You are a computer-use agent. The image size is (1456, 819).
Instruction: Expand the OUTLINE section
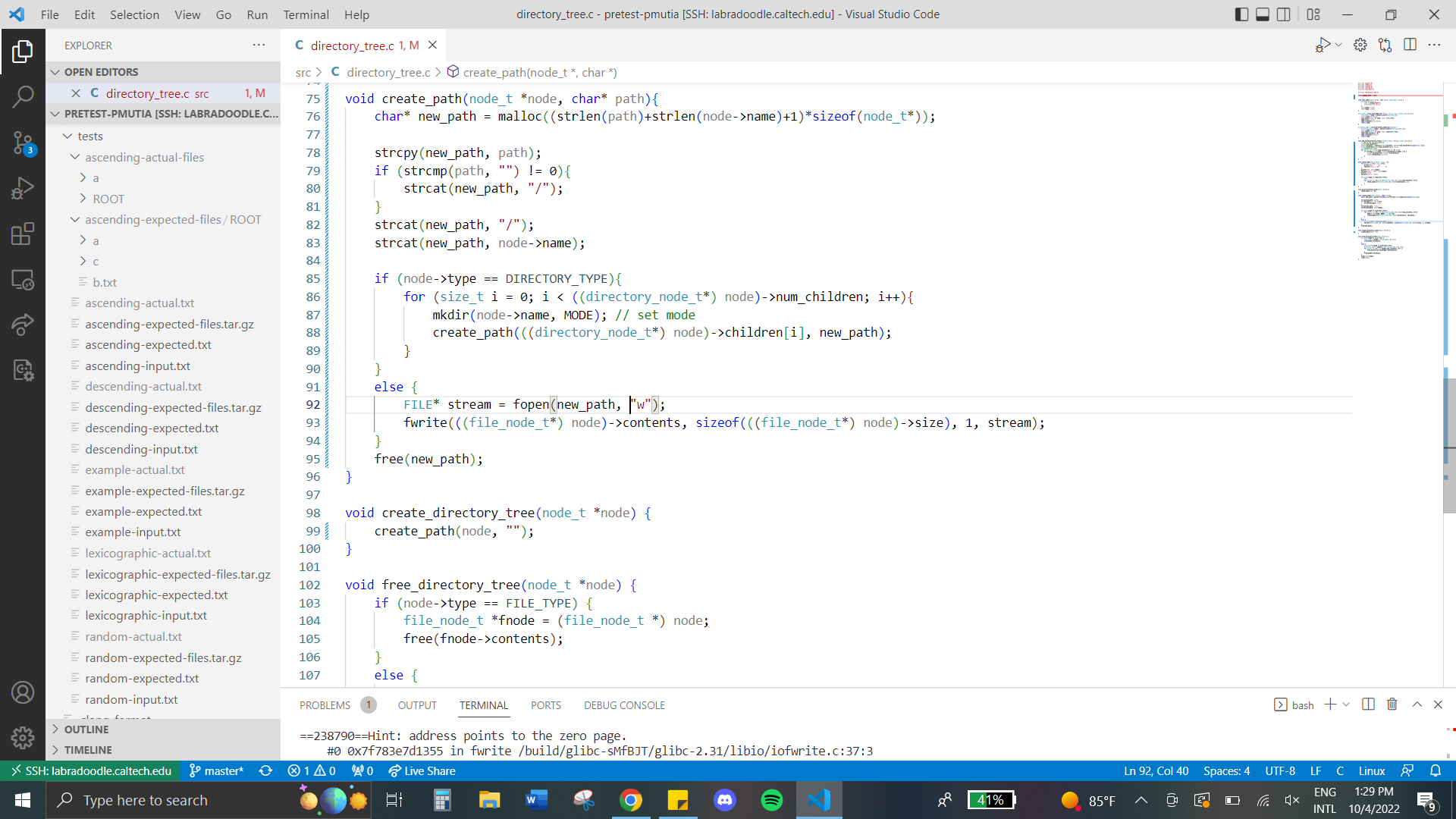tap(86, 729)
